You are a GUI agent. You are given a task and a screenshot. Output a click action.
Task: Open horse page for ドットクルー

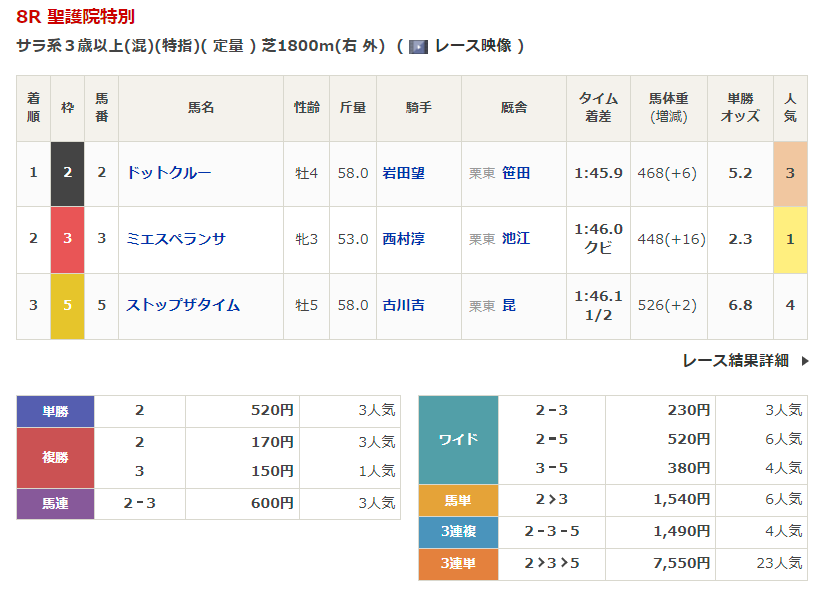tap(168, 173)
